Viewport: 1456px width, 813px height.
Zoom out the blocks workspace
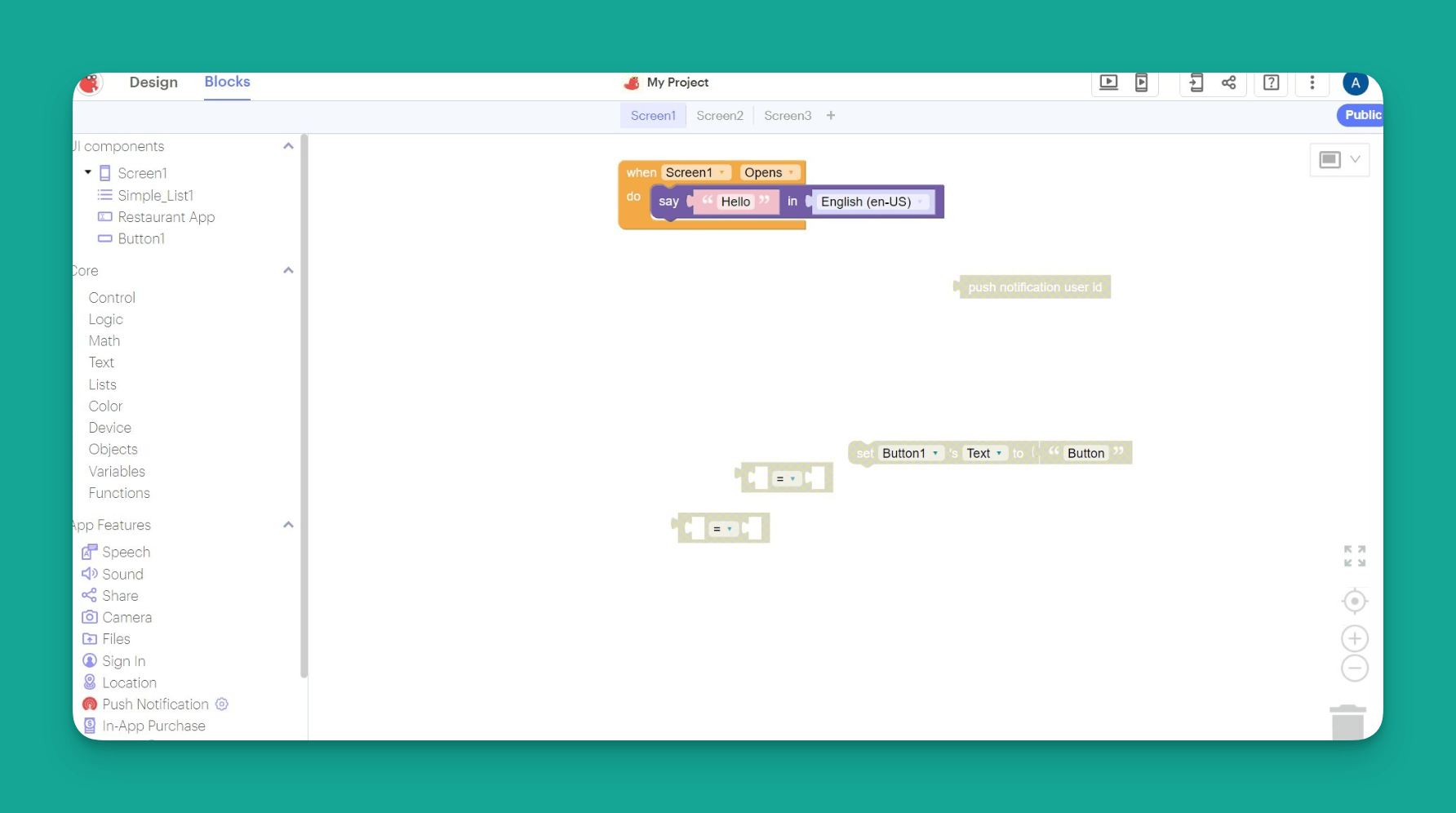tap(1355, 669)
